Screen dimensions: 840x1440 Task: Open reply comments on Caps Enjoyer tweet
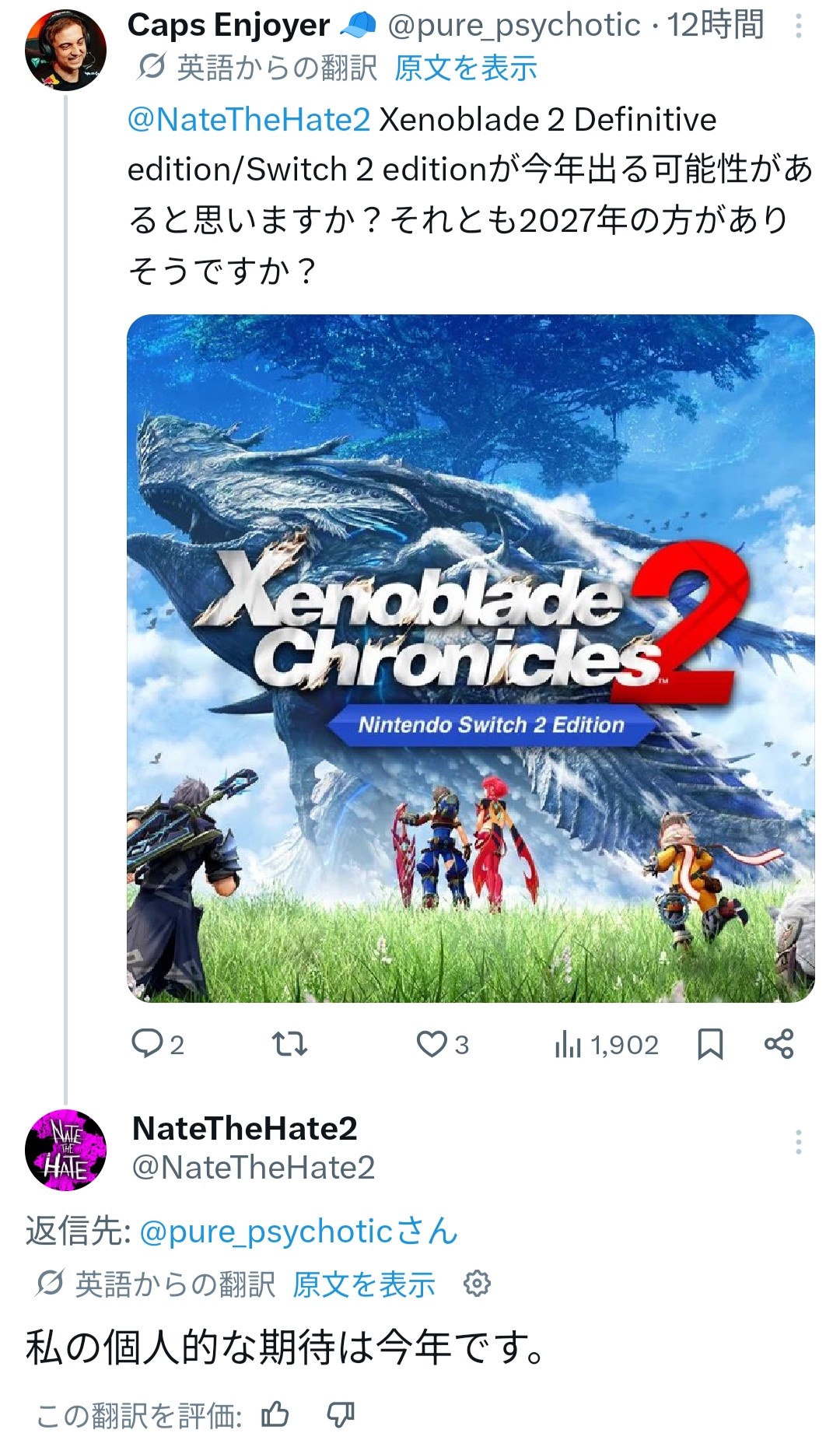(x=158, y=1044)
